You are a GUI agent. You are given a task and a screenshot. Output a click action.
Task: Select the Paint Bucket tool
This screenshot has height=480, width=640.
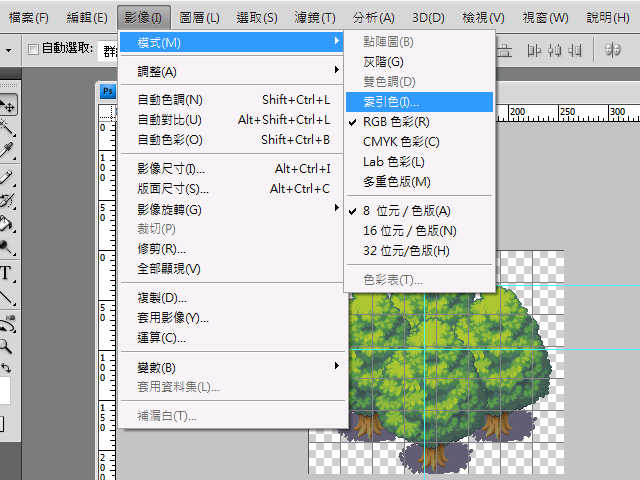(7, 224)
